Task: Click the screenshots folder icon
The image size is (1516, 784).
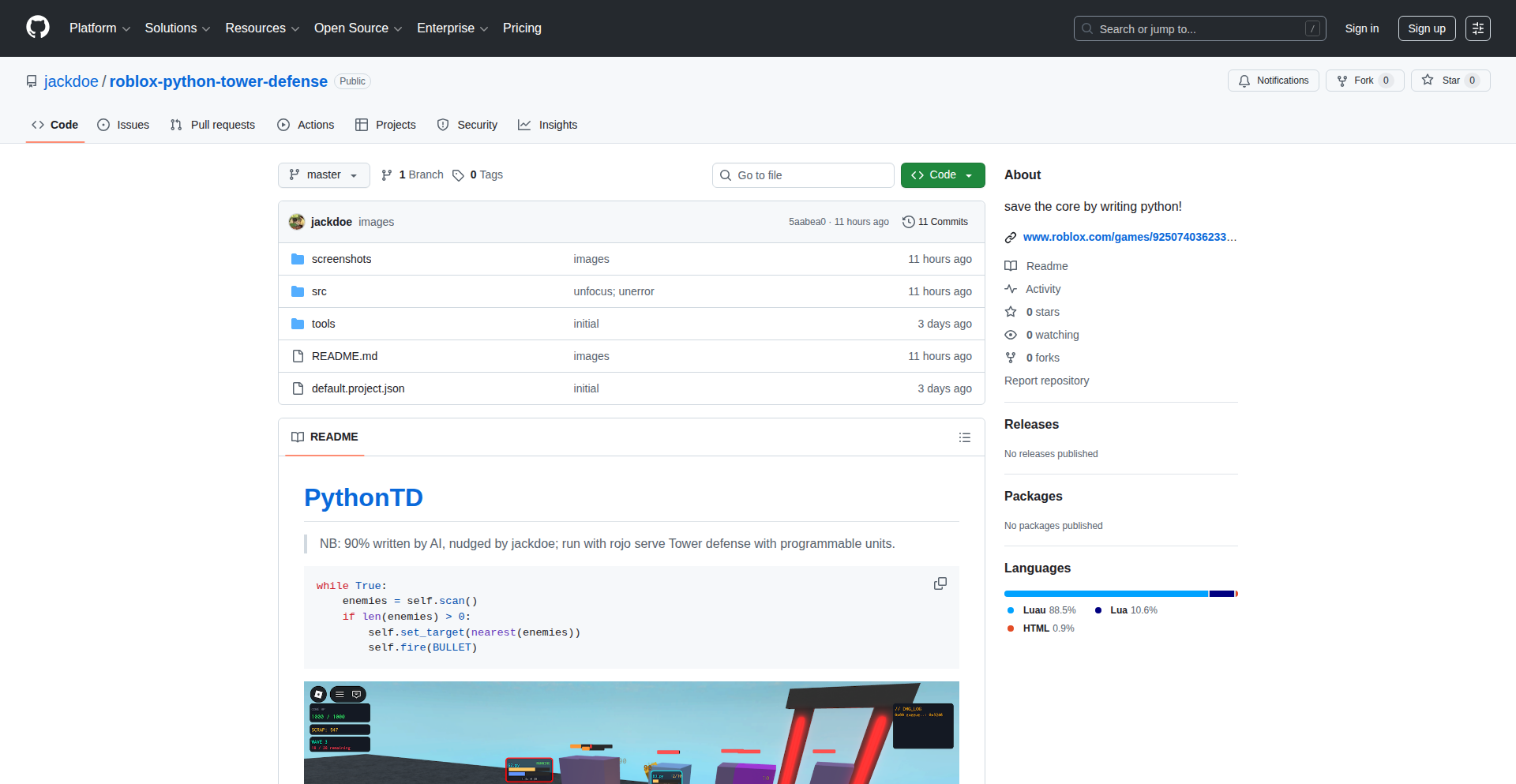Action: pos(298,258)
